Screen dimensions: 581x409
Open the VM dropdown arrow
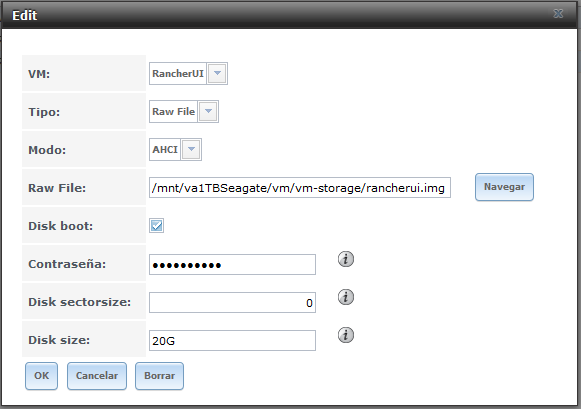217,73
